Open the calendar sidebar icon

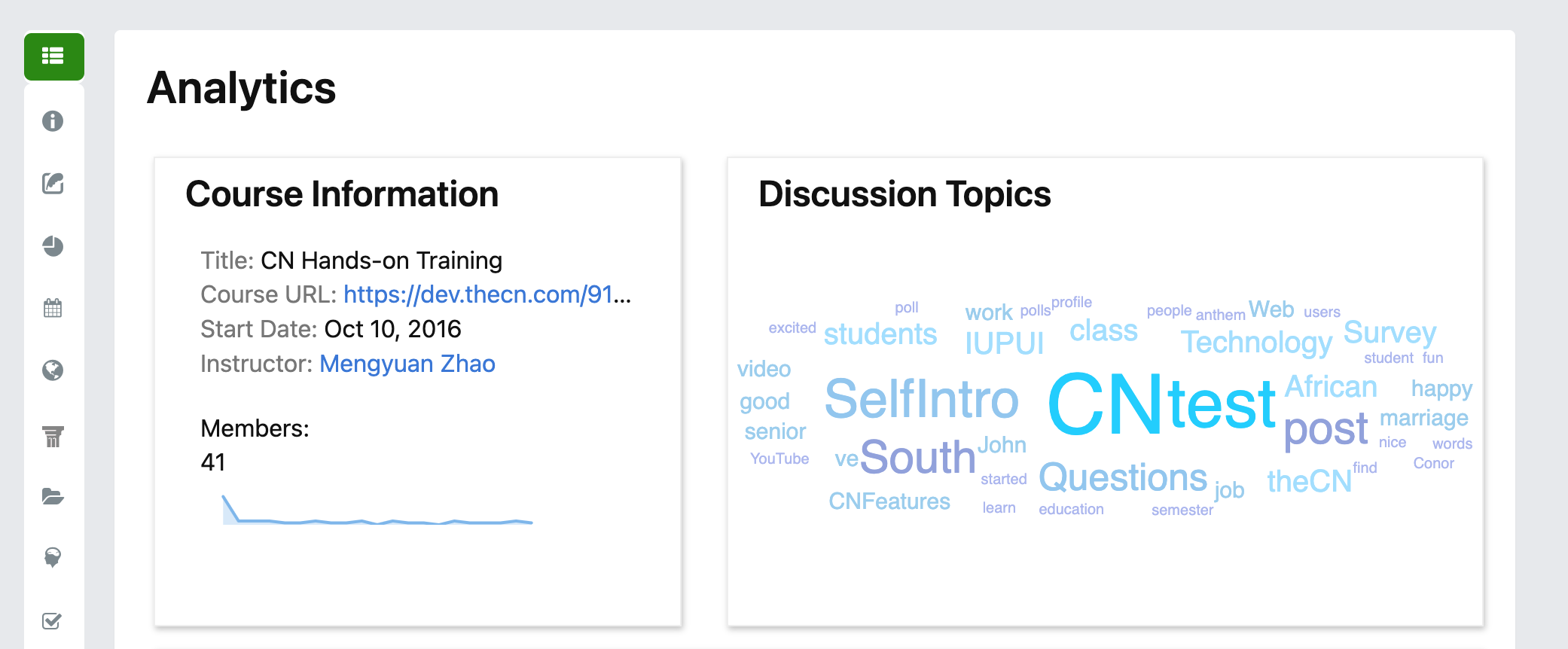[x=53, y=308]
